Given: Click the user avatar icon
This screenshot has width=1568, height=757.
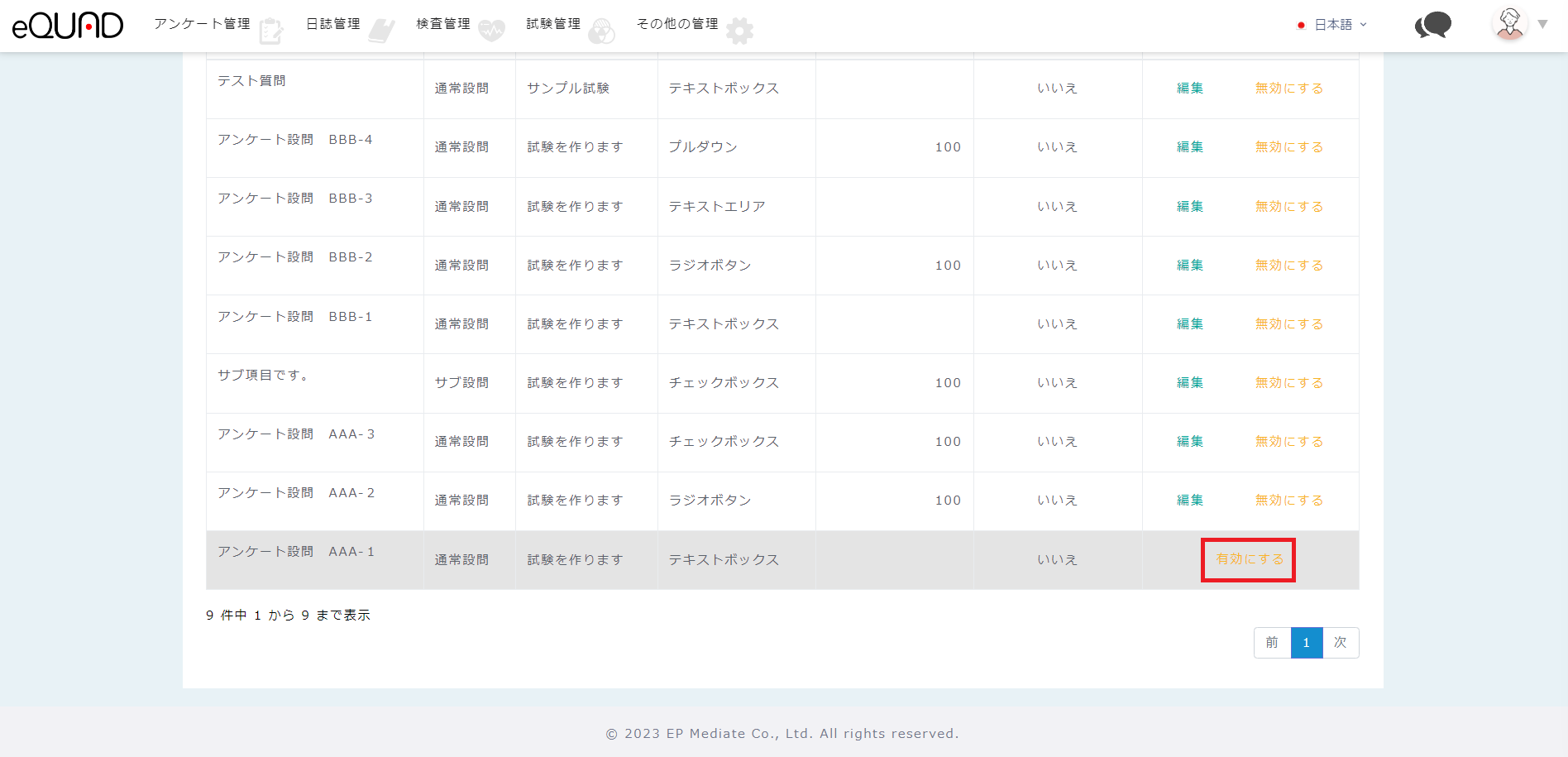Looking at the screenshot, I should (1510, 24).
